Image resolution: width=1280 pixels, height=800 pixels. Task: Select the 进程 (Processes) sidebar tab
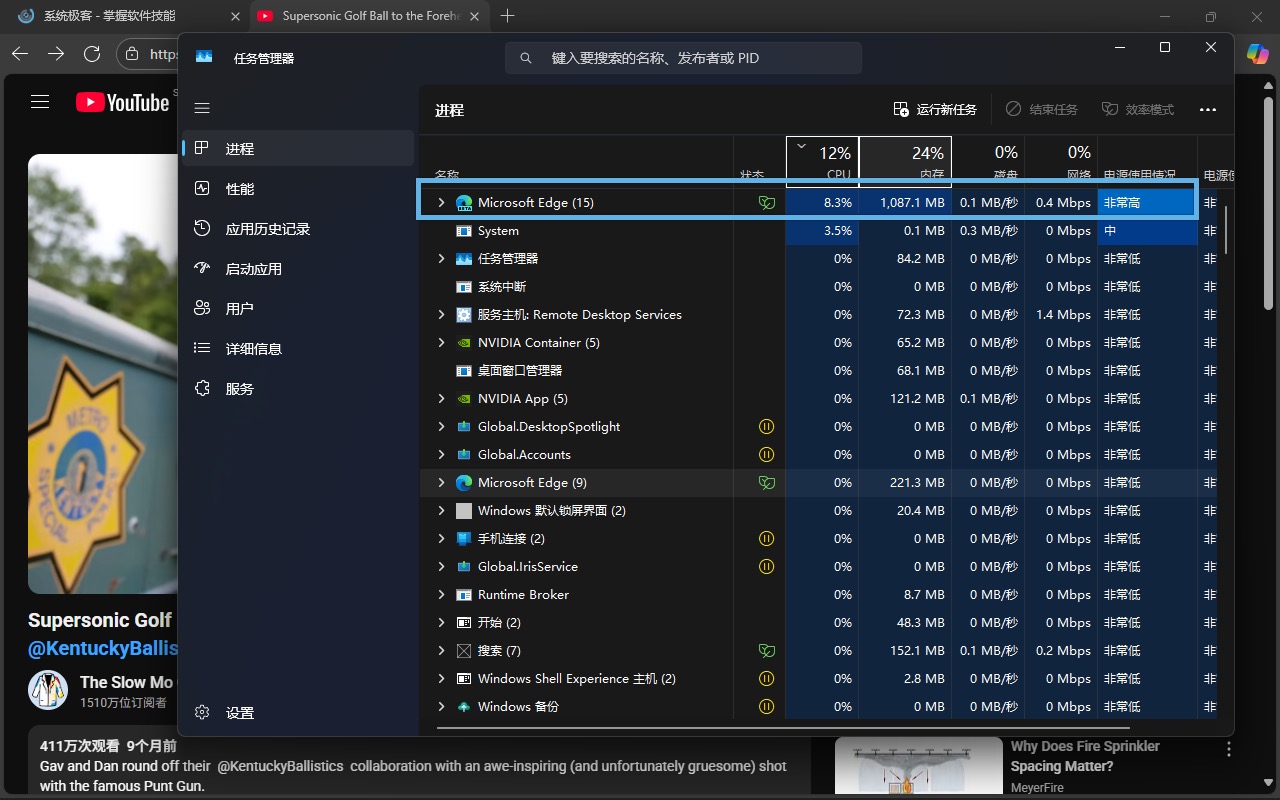[298, 148]
